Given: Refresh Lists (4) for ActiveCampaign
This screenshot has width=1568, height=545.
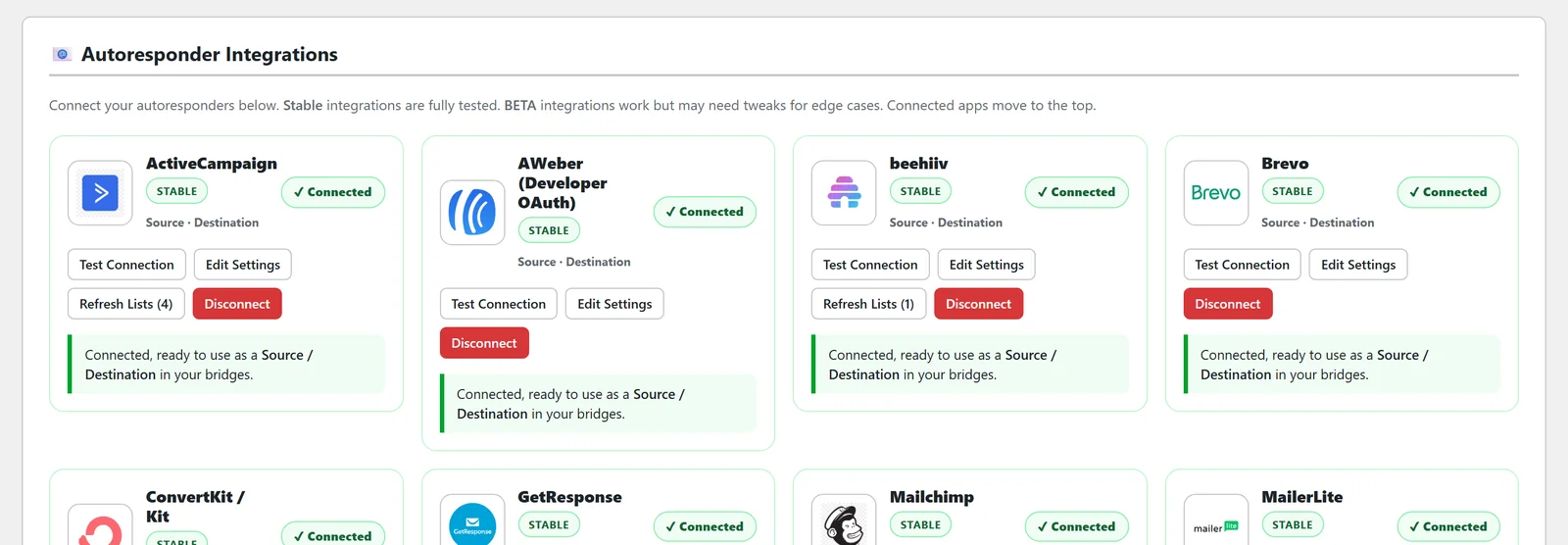Looking at the screenshot, I should click(x=126, y=304).
